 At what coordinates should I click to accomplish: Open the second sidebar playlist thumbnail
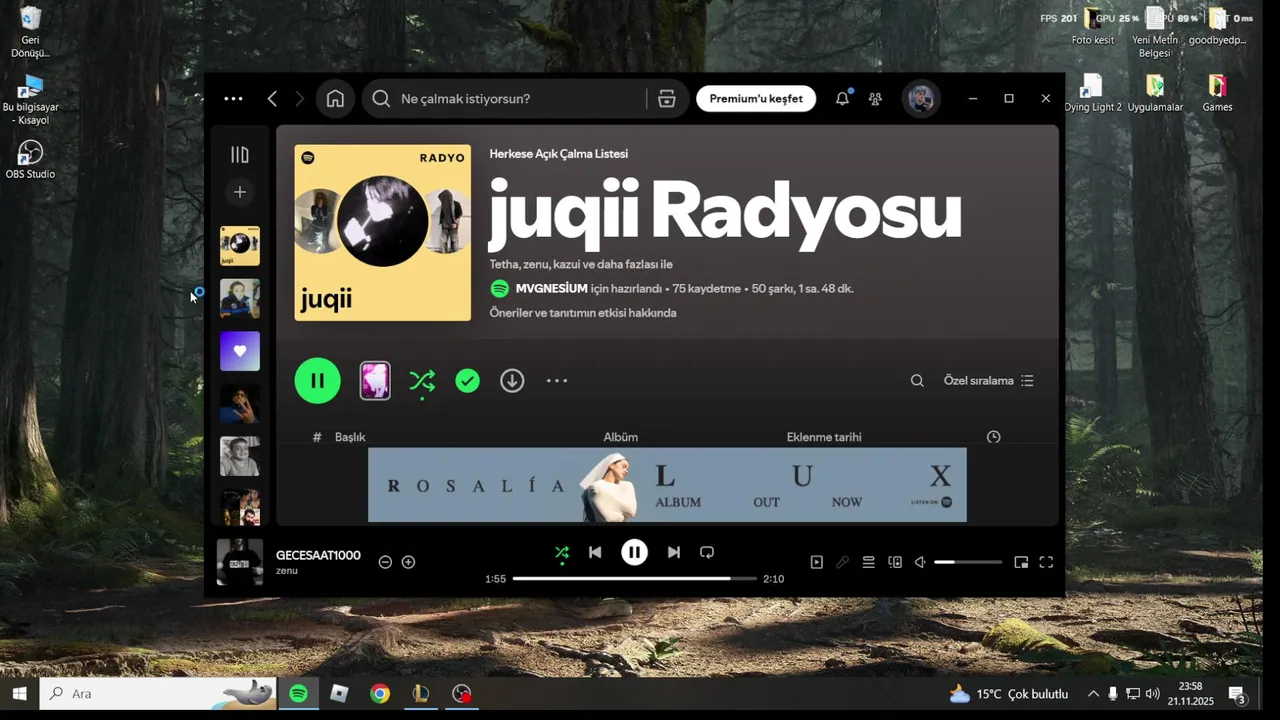[240, 298]
